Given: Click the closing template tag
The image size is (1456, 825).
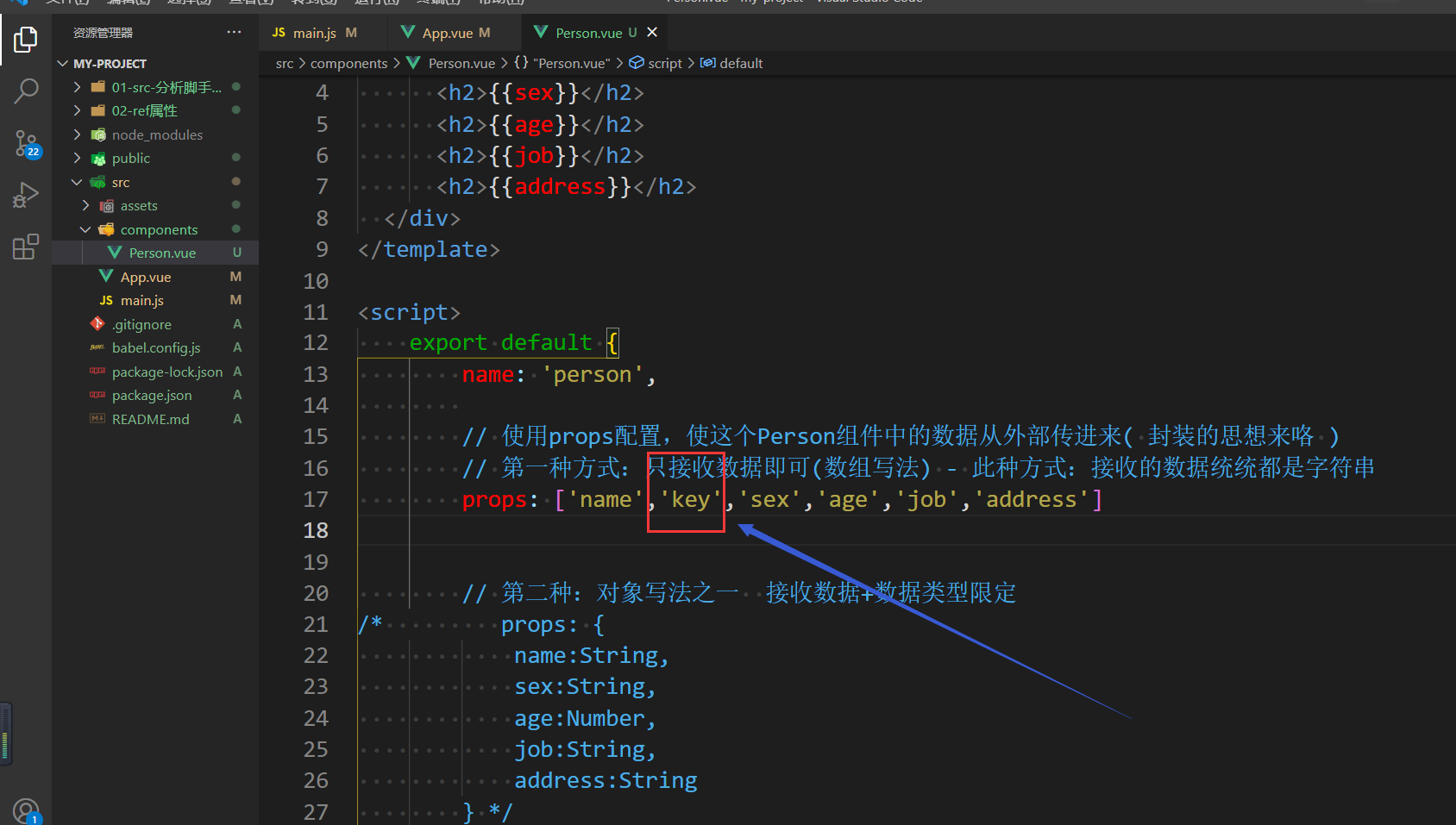Looking at the screenshot, I should point(429,249).
